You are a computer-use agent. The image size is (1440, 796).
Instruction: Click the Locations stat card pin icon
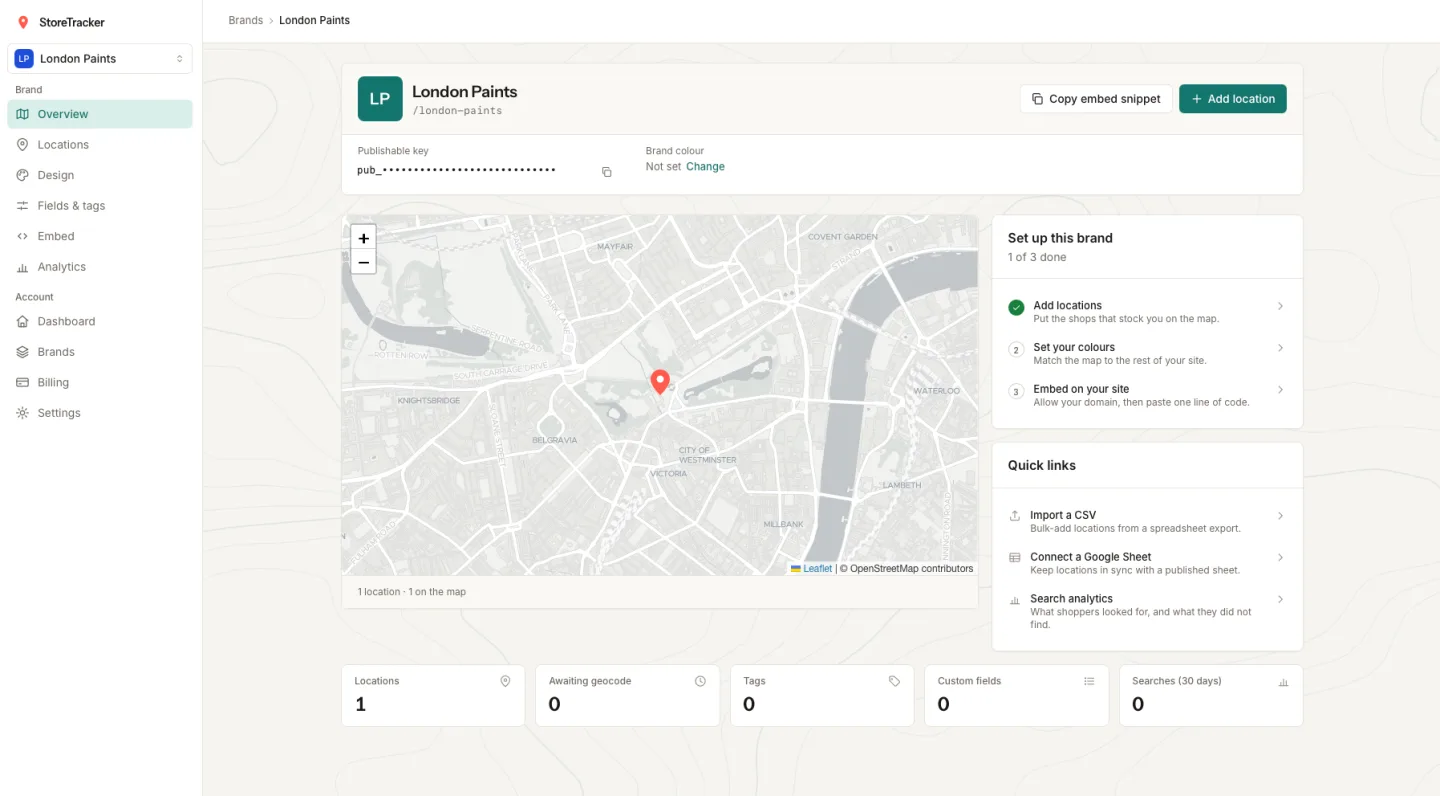tap(505, 681)
